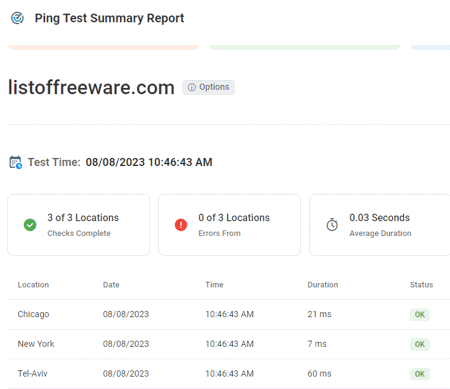The width and height of the screenshot is (450, 389).
Task: Click the Errors From label
Action: coord(219,233)
